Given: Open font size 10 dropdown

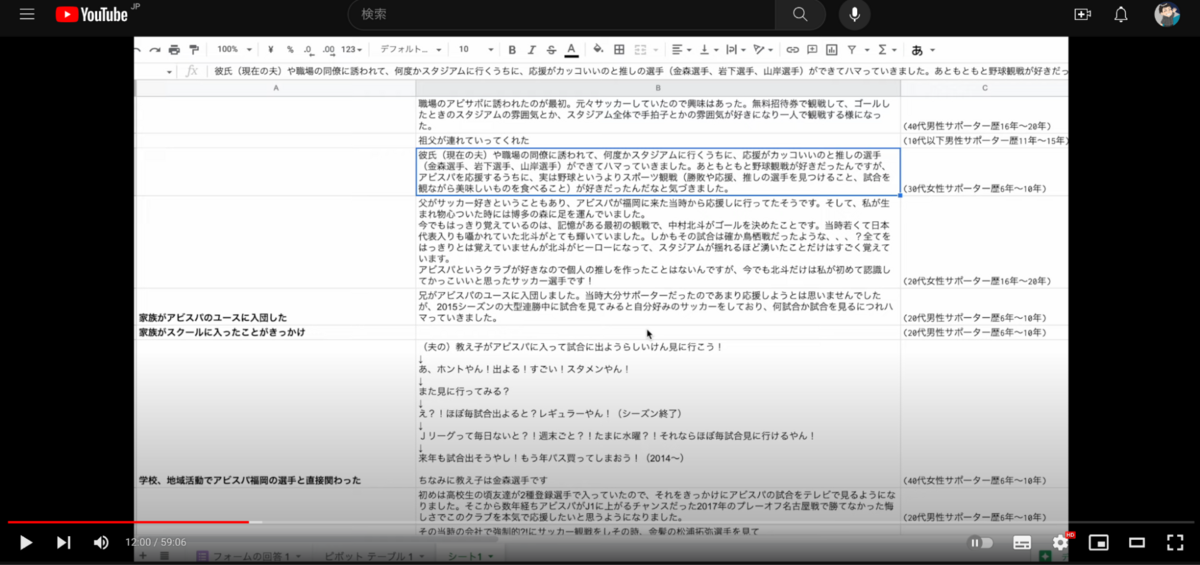Looking at the screenshot, I should [x=476, y=49].
